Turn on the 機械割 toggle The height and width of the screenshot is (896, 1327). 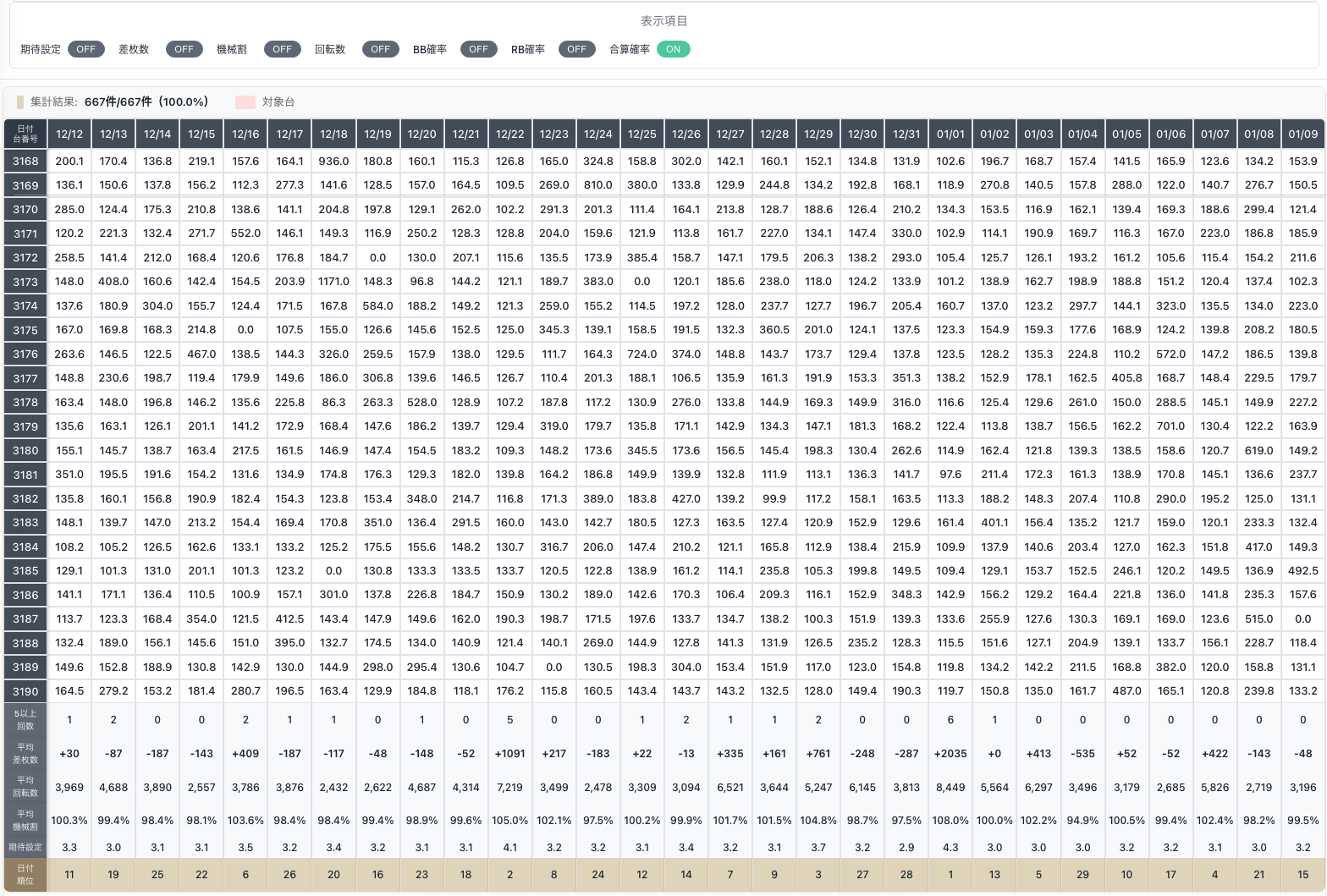click(282, 49)
